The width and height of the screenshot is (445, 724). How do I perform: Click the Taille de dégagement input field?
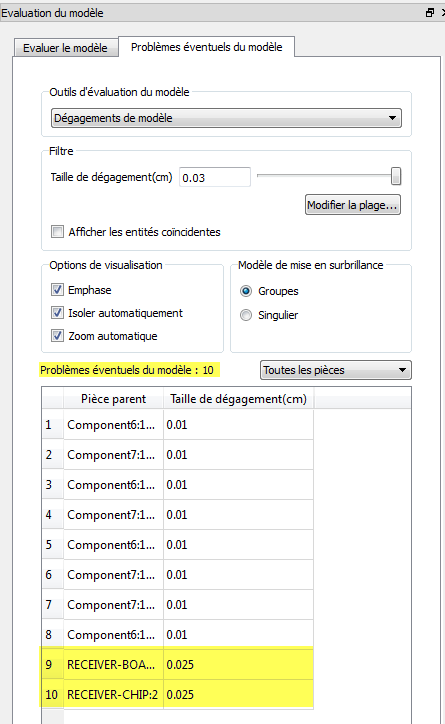pyautogui.click(x=215, y=177)
